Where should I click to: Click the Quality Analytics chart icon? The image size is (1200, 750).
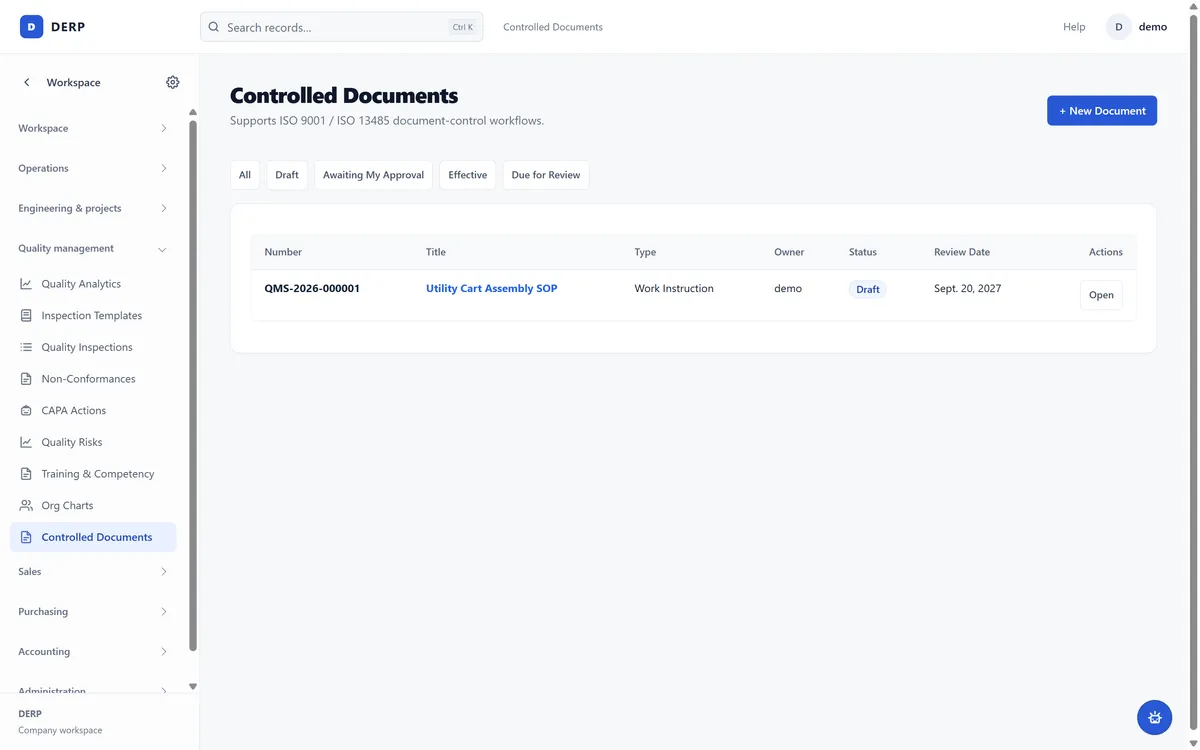[x=26, y=284]
